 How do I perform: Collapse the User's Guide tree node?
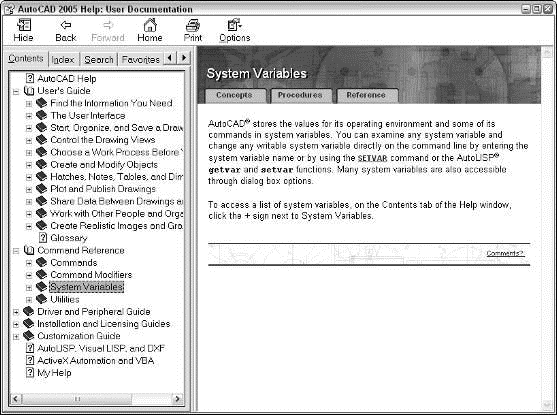[16, 92]
